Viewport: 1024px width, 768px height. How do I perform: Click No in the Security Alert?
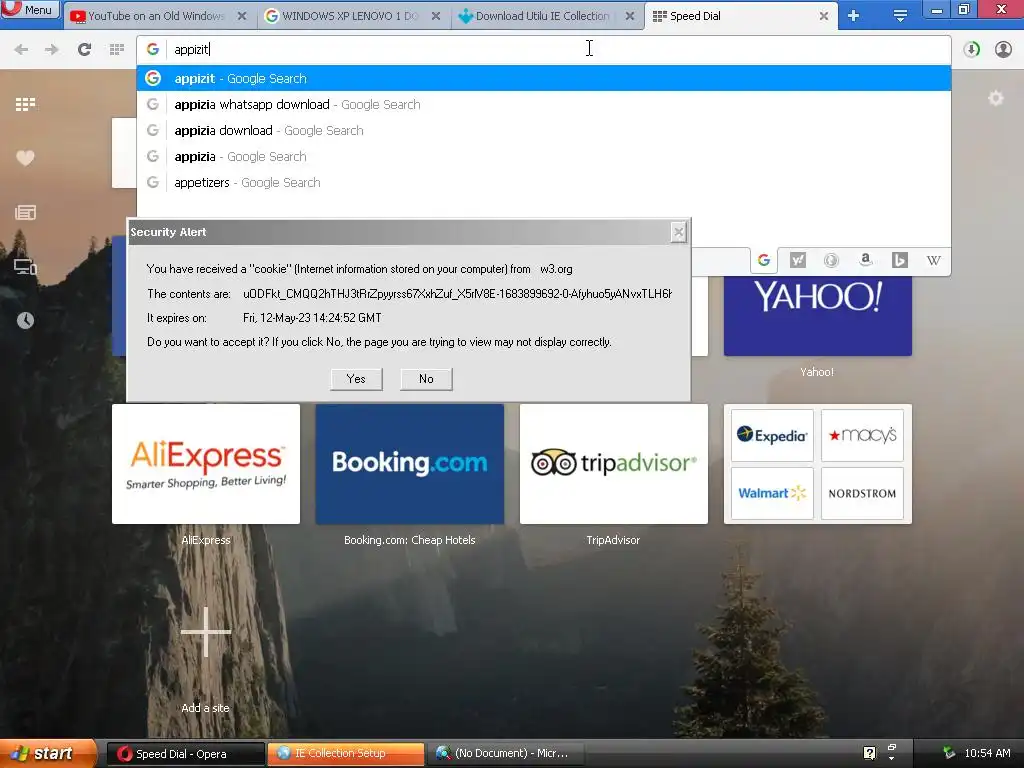coord(426,379)
